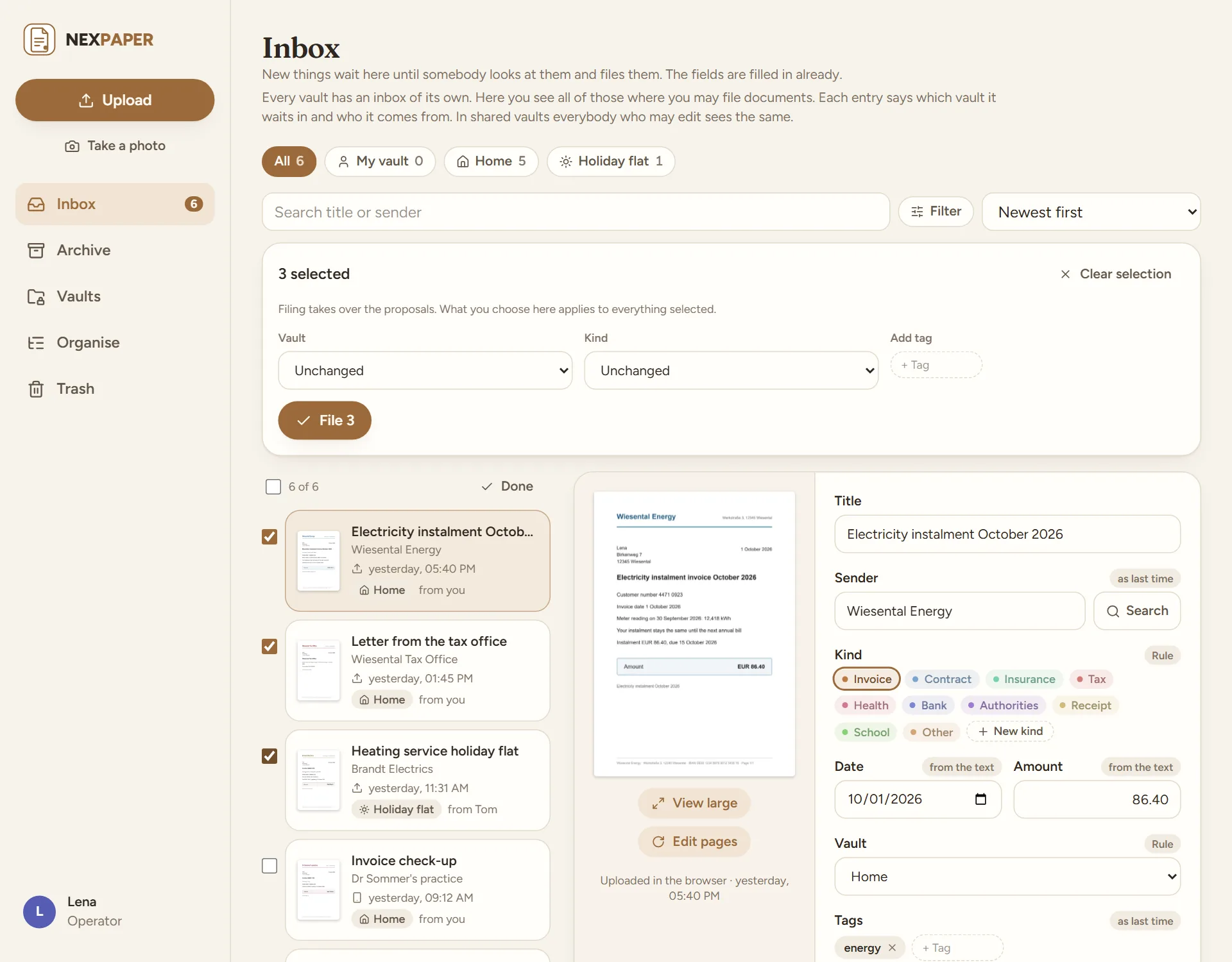Open the Trash folder
Viewport: 1232px width, 962px height.
(115, 389)
